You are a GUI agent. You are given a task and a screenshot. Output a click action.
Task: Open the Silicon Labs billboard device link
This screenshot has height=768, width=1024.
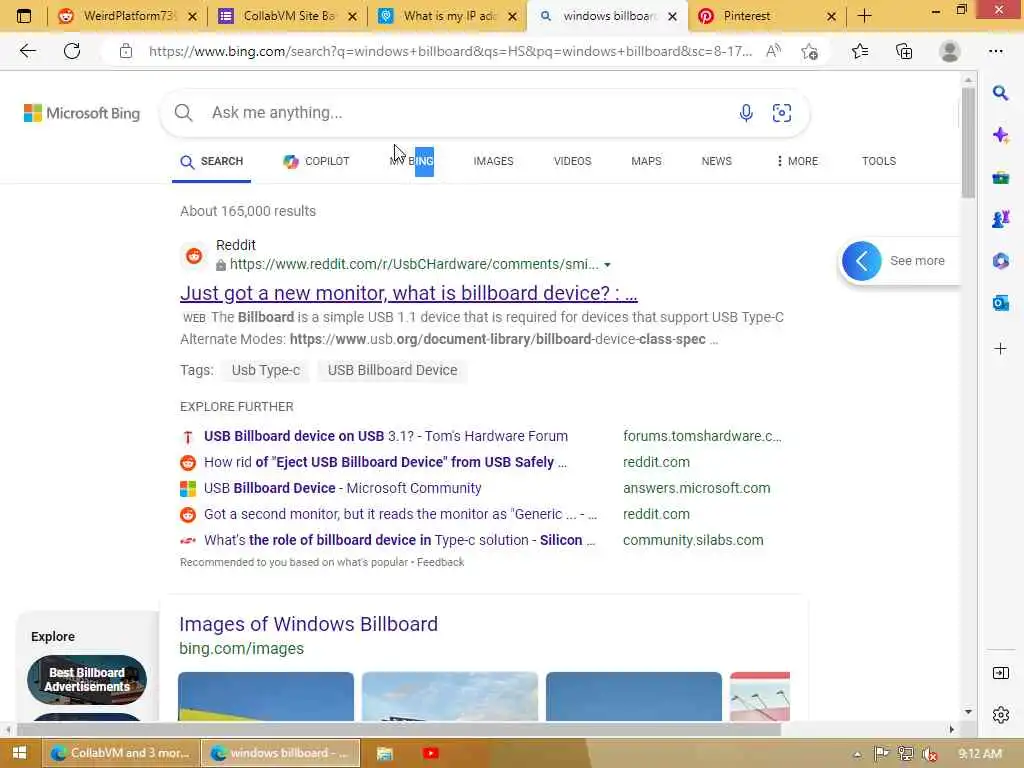[x=400, y=541]
